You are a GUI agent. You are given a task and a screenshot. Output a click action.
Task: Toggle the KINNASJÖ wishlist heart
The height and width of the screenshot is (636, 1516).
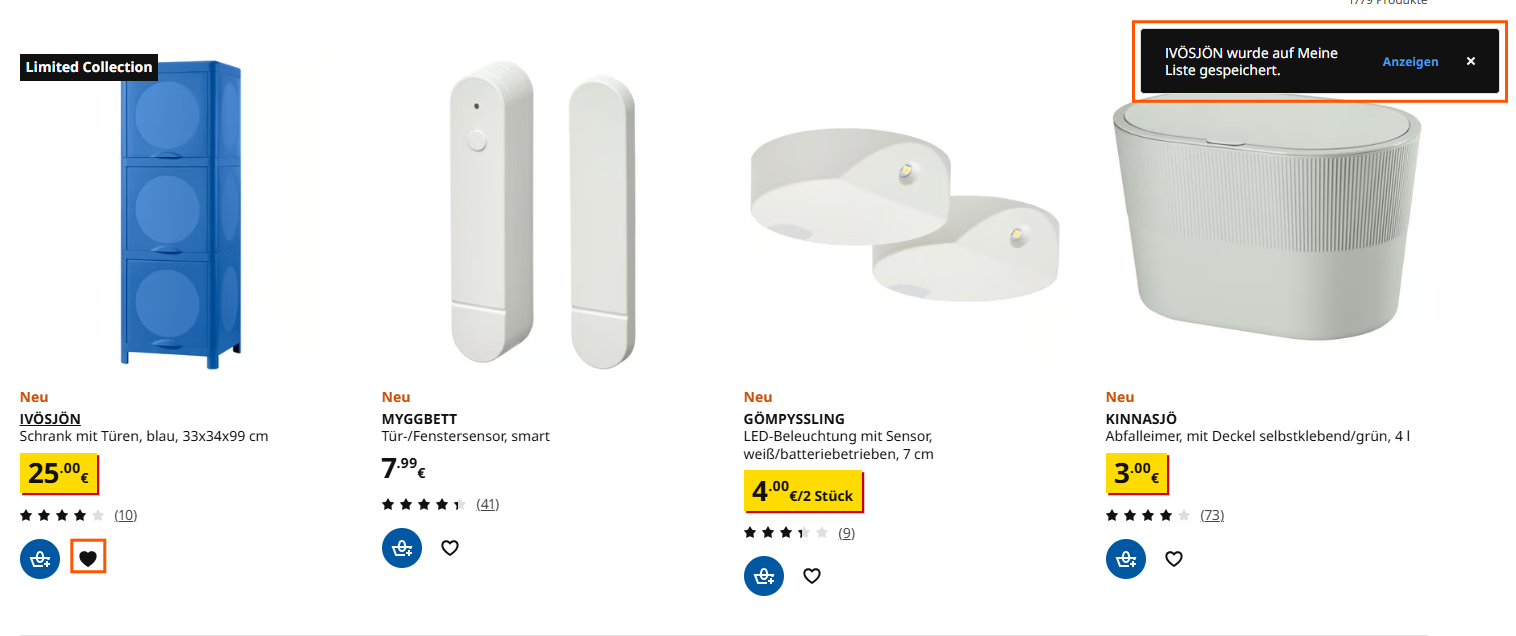click(x=1173, y=558)
